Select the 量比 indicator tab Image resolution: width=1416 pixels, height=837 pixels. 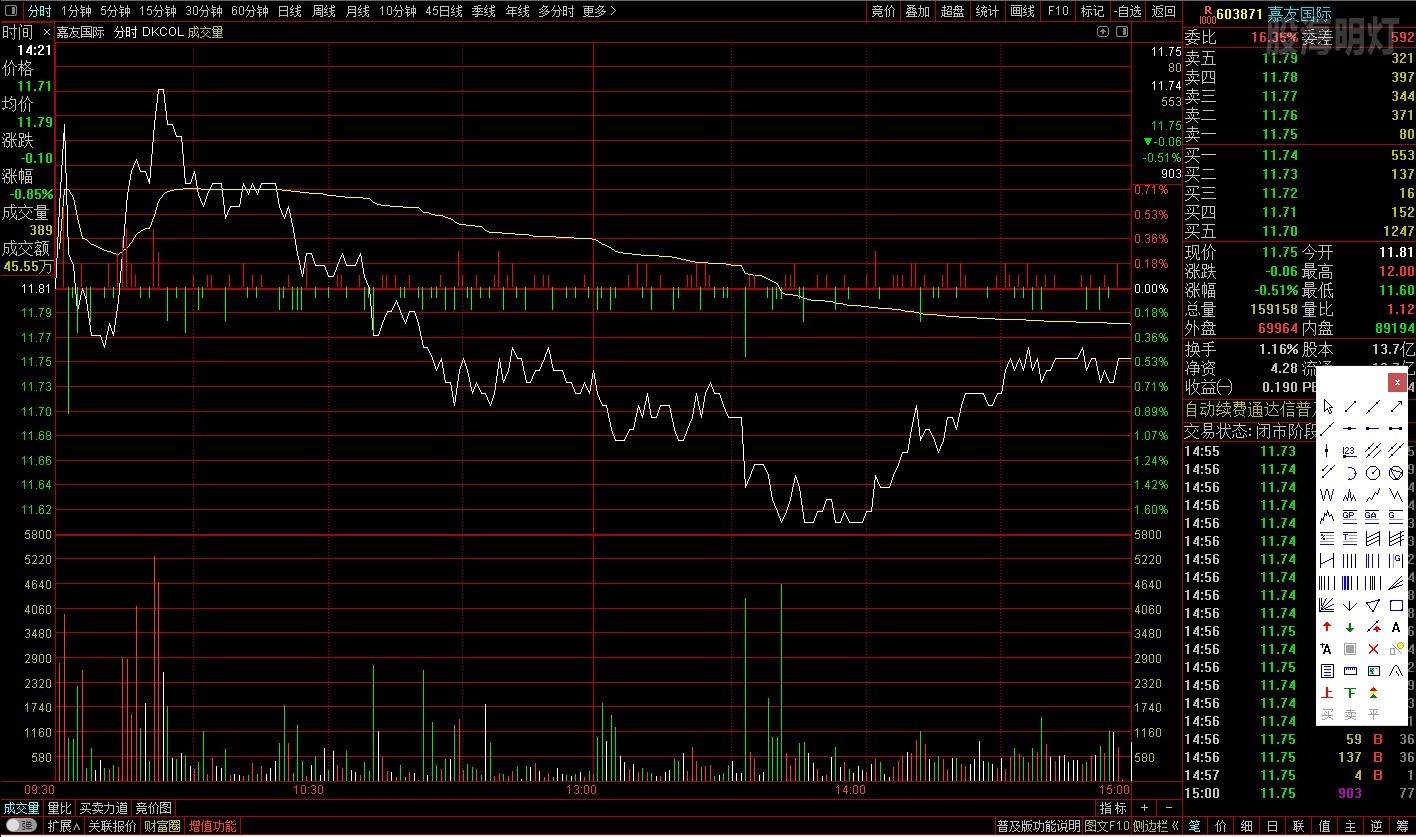pyautogui.click(x=59, y=808)
